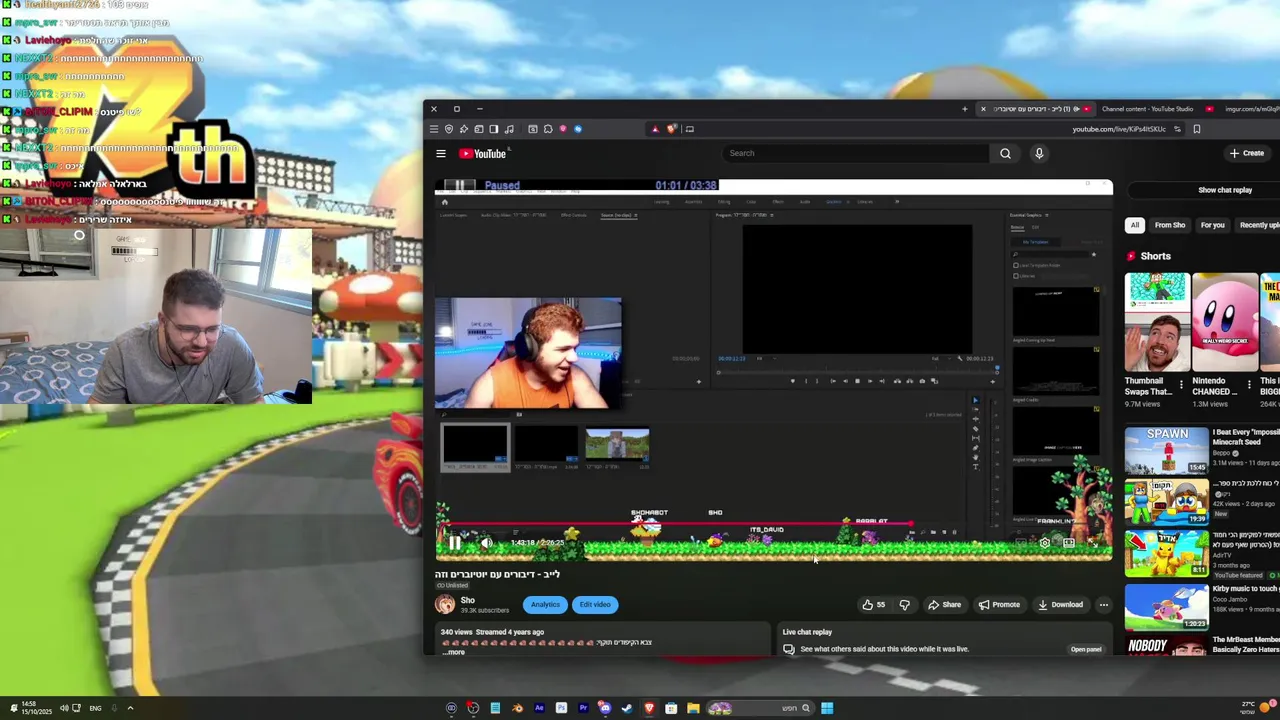The image size is (1280, 720).
Task: Open Windows Start button
Action: click(827, 708)
